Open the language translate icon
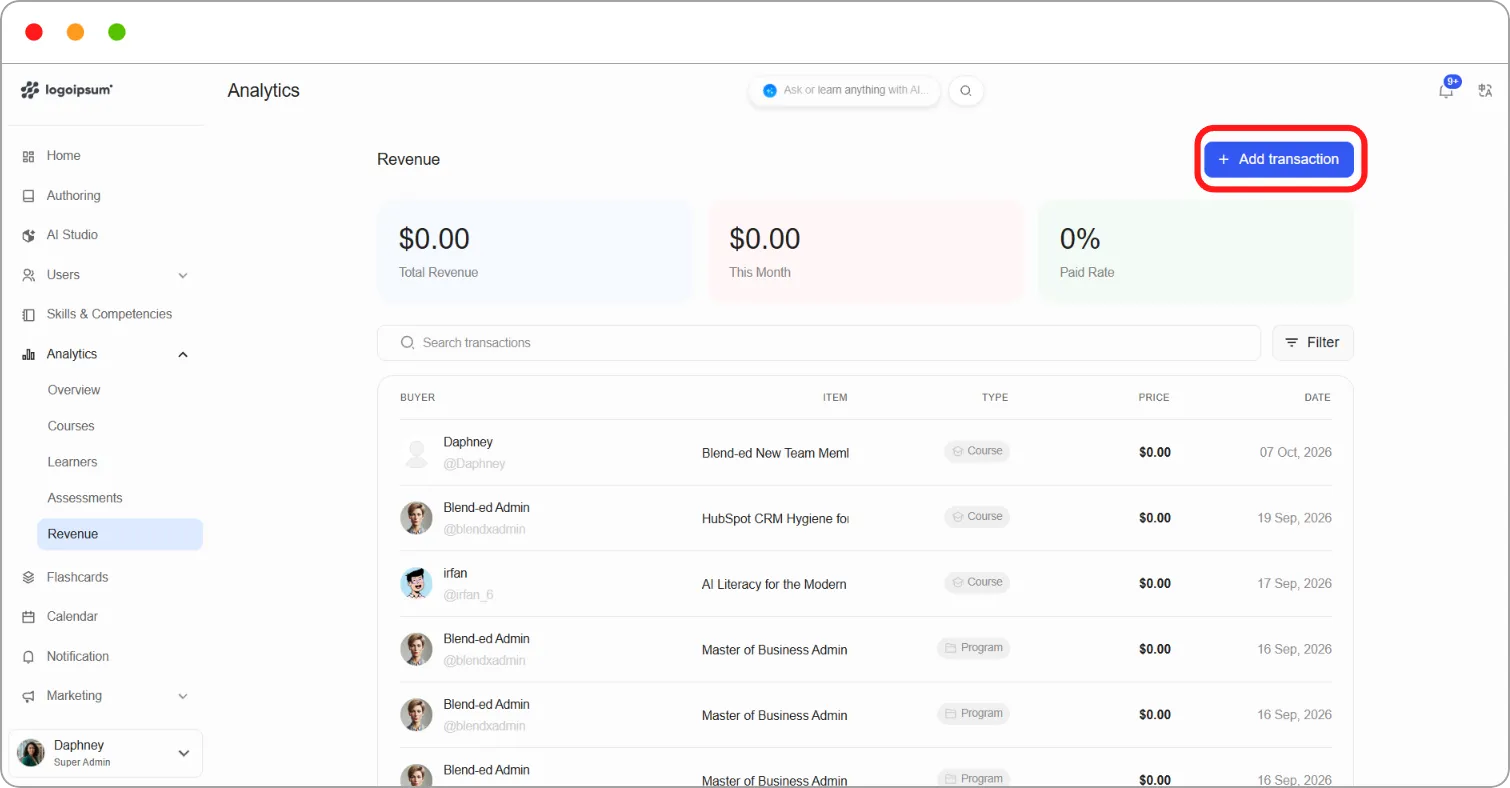Screen dimensions: 1510x788 1485,90
